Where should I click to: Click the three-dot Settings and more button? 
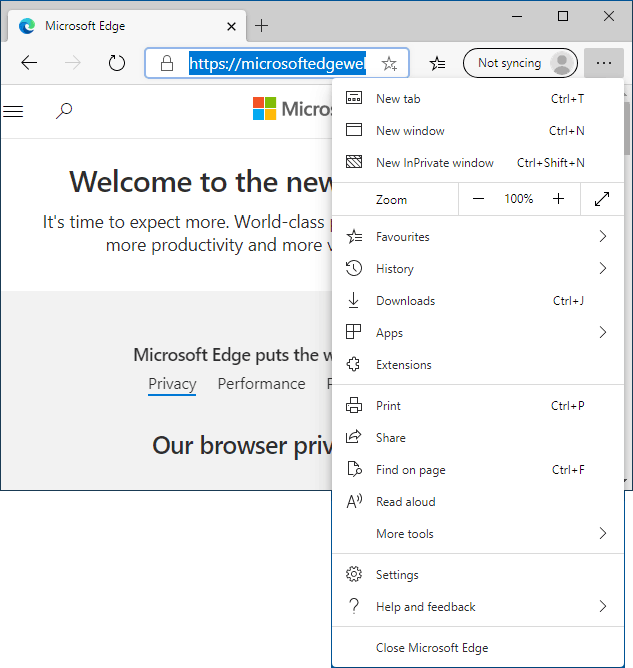[604, 63]
